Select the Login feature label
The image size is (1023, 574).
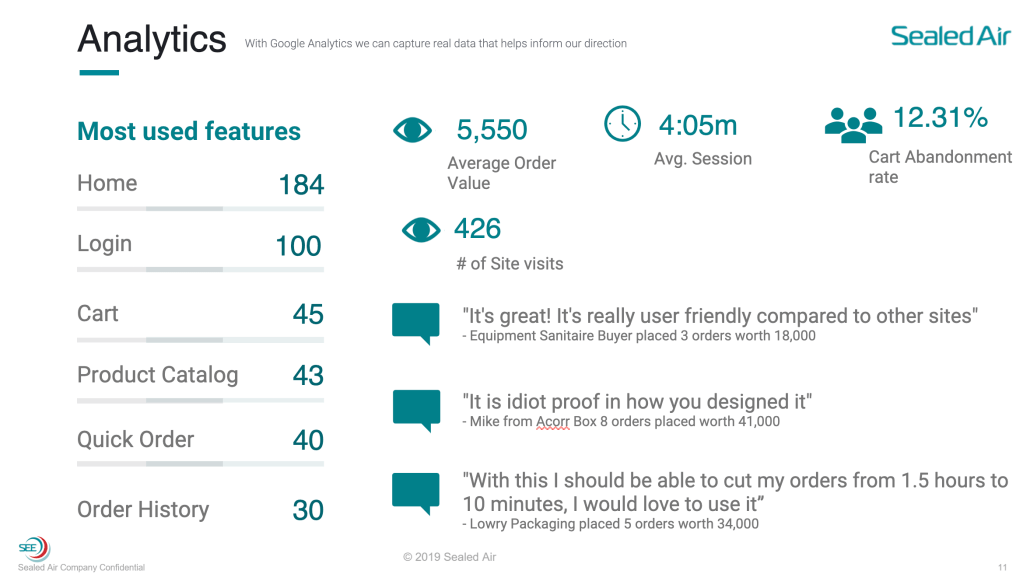(104, 244)
